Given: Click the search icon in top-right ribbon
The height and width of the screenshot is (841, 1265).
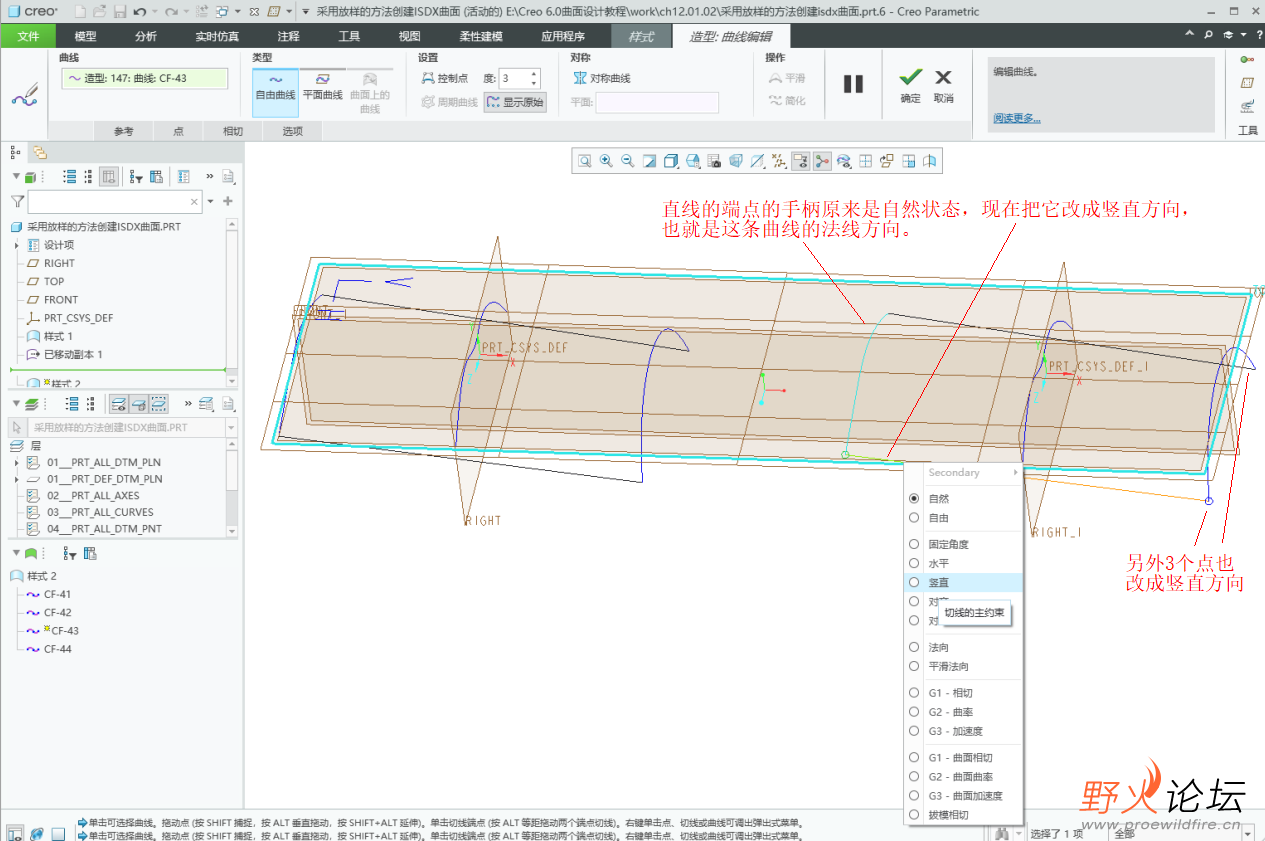Looking at the screenshot, I should (x=1209, y=34).
